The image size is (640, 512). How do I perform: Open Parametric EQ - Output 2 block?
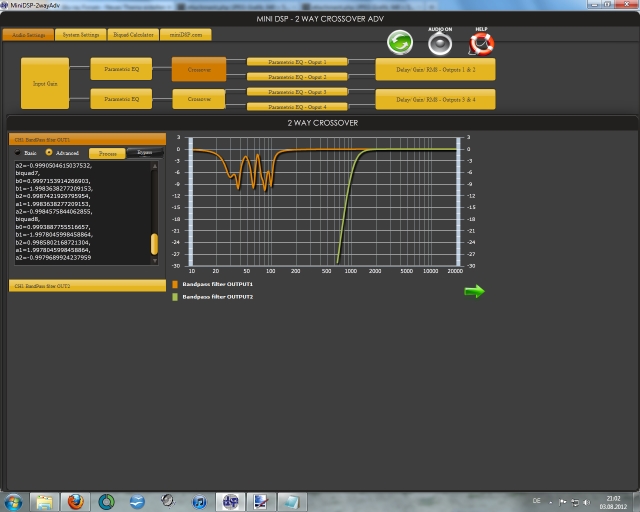pos(297,77)
